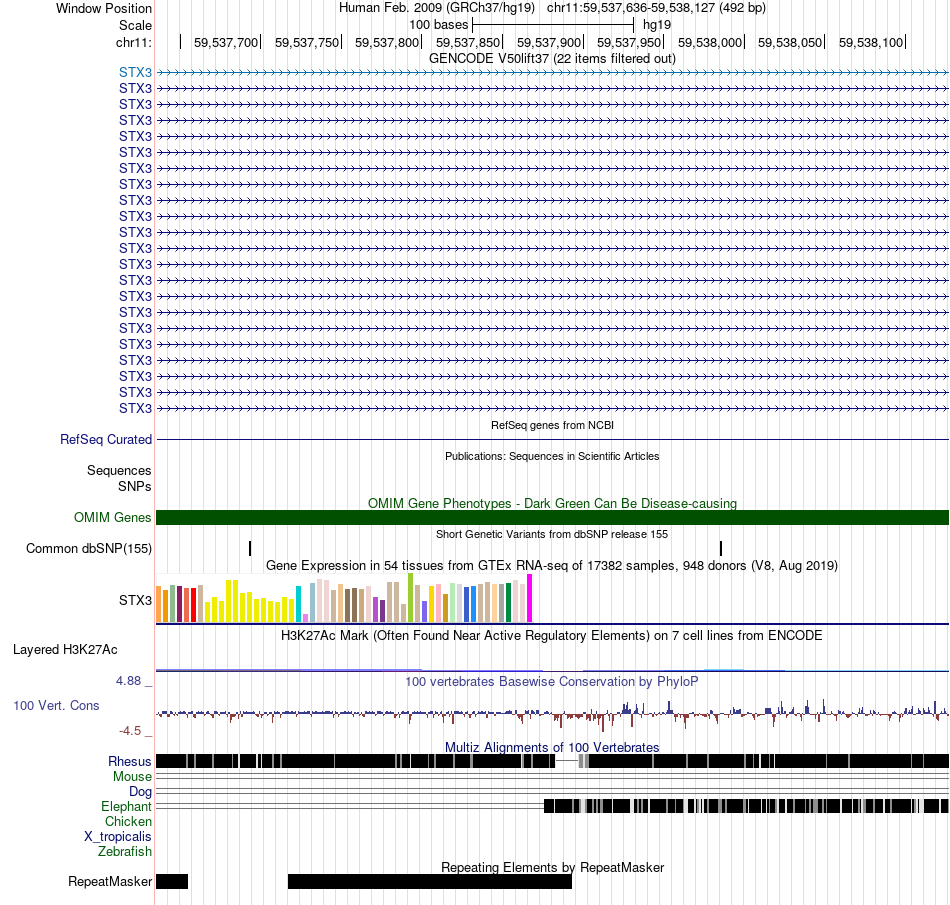Click the X_tropicalis species label
Viewport: 950px width, 905px height.
pos(118,837)
